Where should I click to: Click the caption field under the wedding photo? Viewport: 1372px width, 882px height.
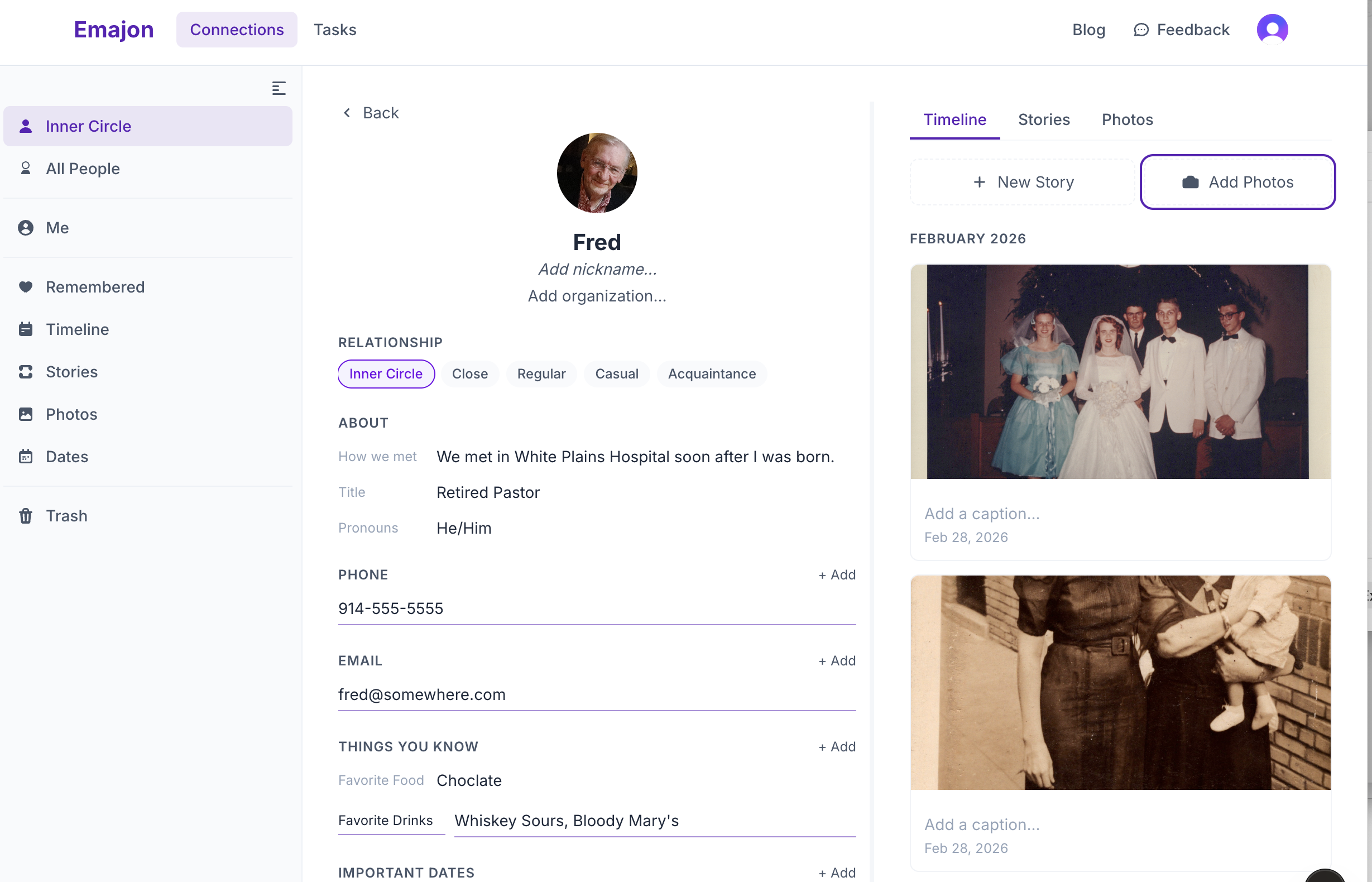click(982, 513)
